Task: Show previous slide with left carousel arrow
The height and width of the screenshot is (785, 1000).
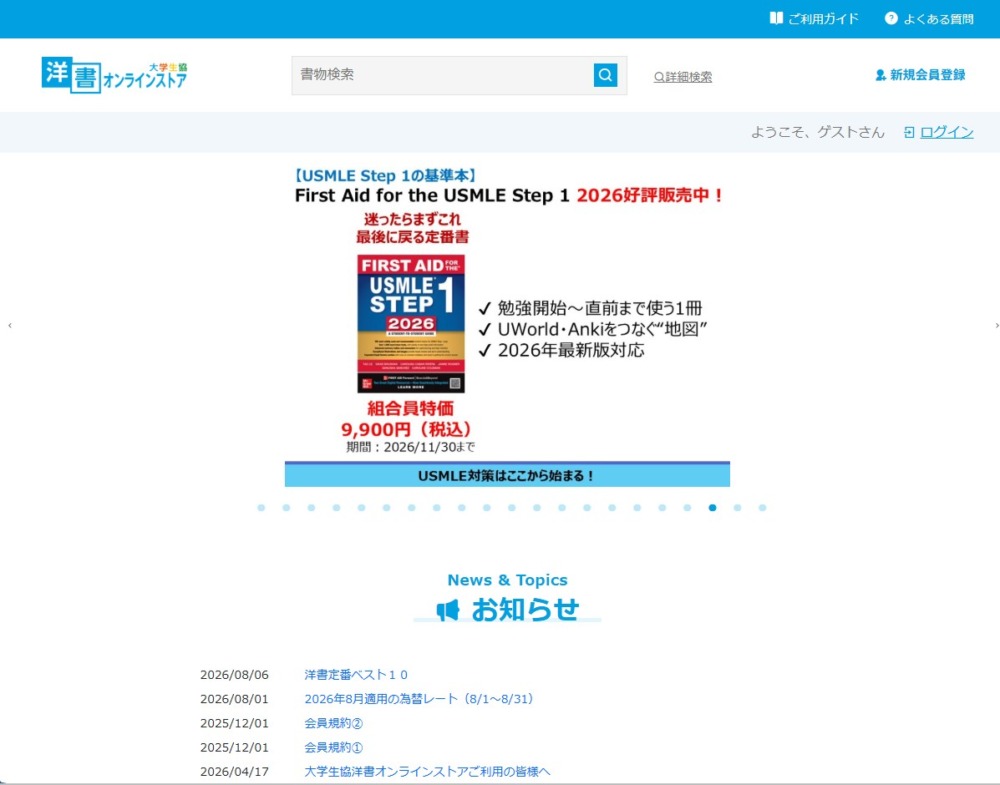Action: pyautogui.click(x=10, y=325)
